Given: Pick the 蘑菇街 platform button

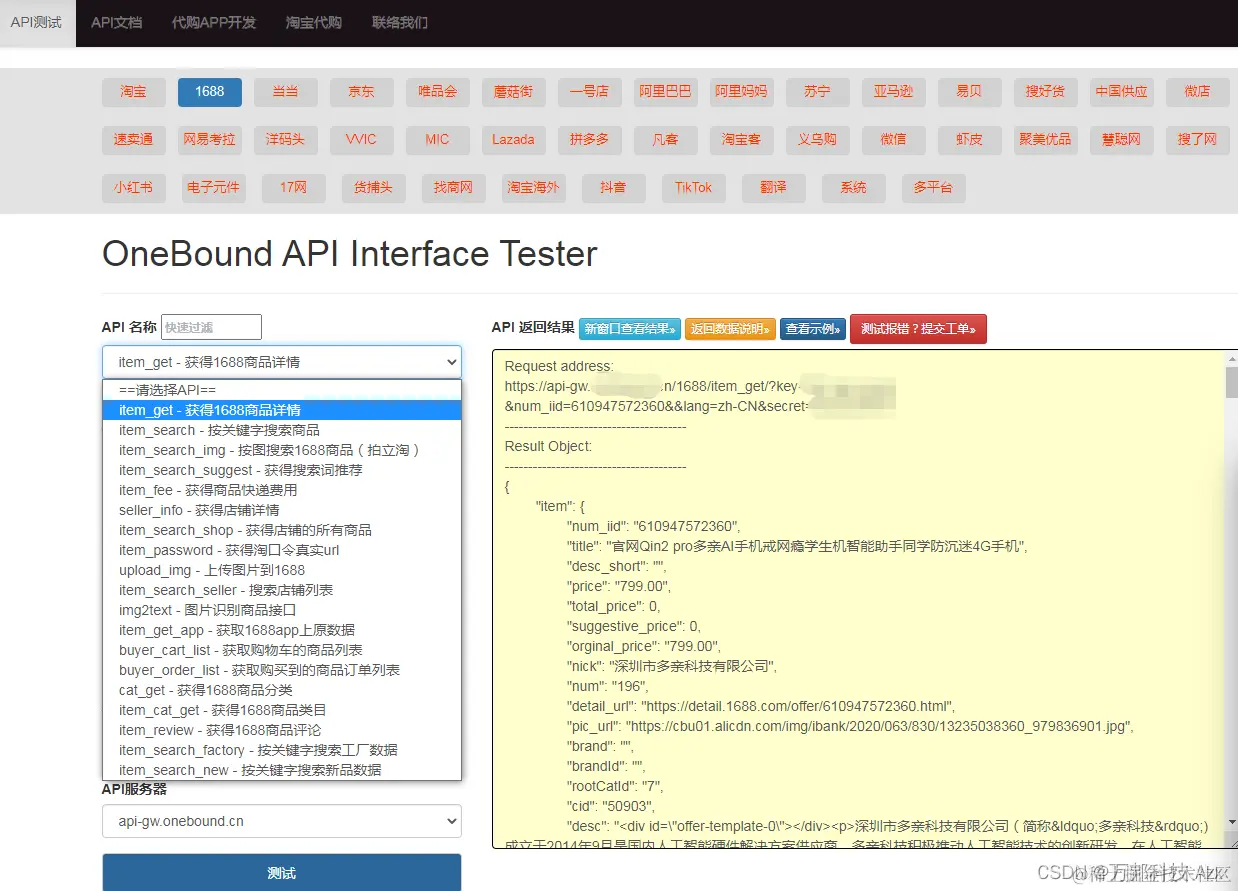Looking at the screenshot, I should coord(514,91).
